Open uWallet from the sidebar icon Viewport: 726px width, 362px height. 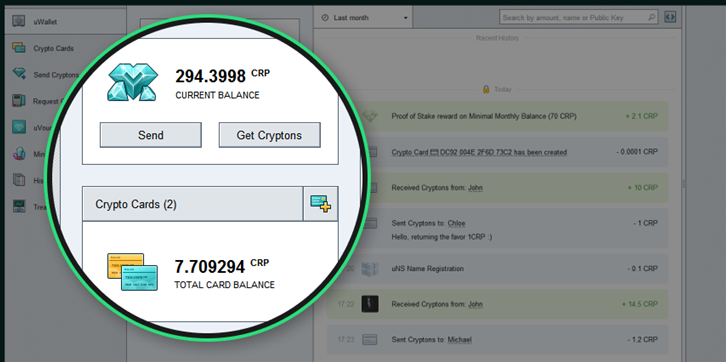point(19,21)
